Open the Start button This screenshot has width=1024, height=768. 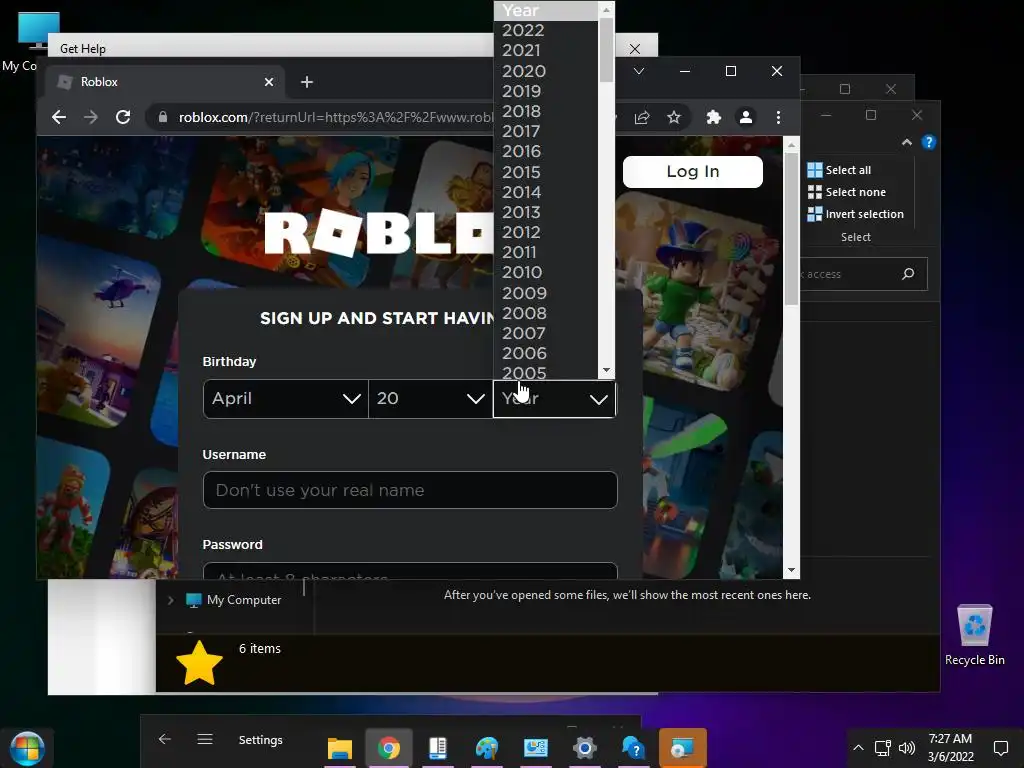(x=27, y=748)
